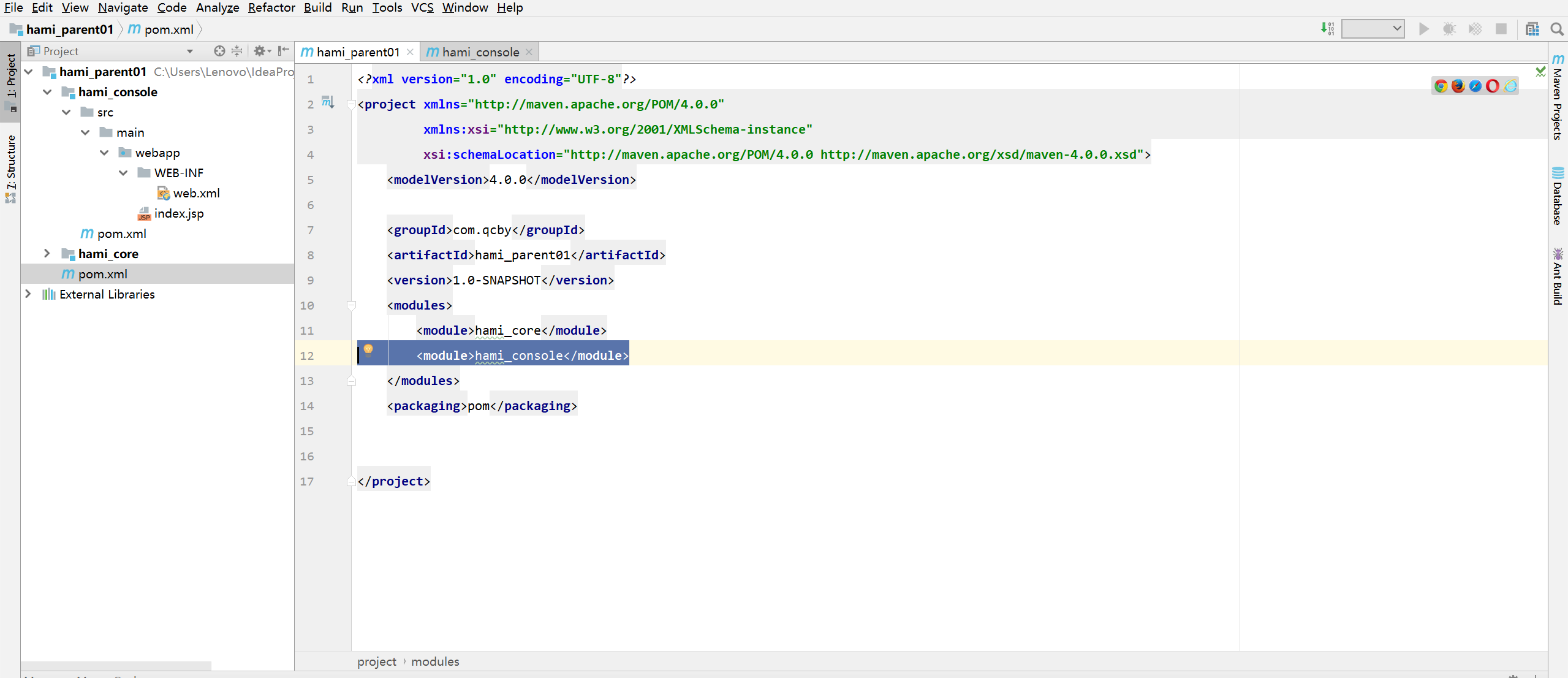Collapse the modules tag fold marker

(351, 305)
